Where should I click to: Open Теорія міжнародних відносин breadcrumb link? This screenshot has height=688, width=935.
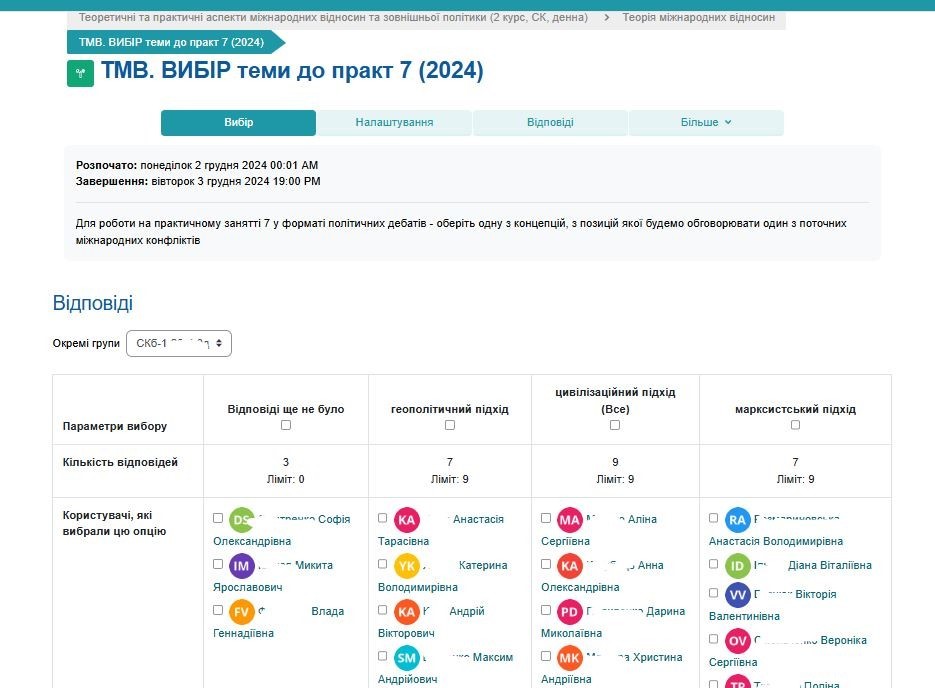point(698,18)
